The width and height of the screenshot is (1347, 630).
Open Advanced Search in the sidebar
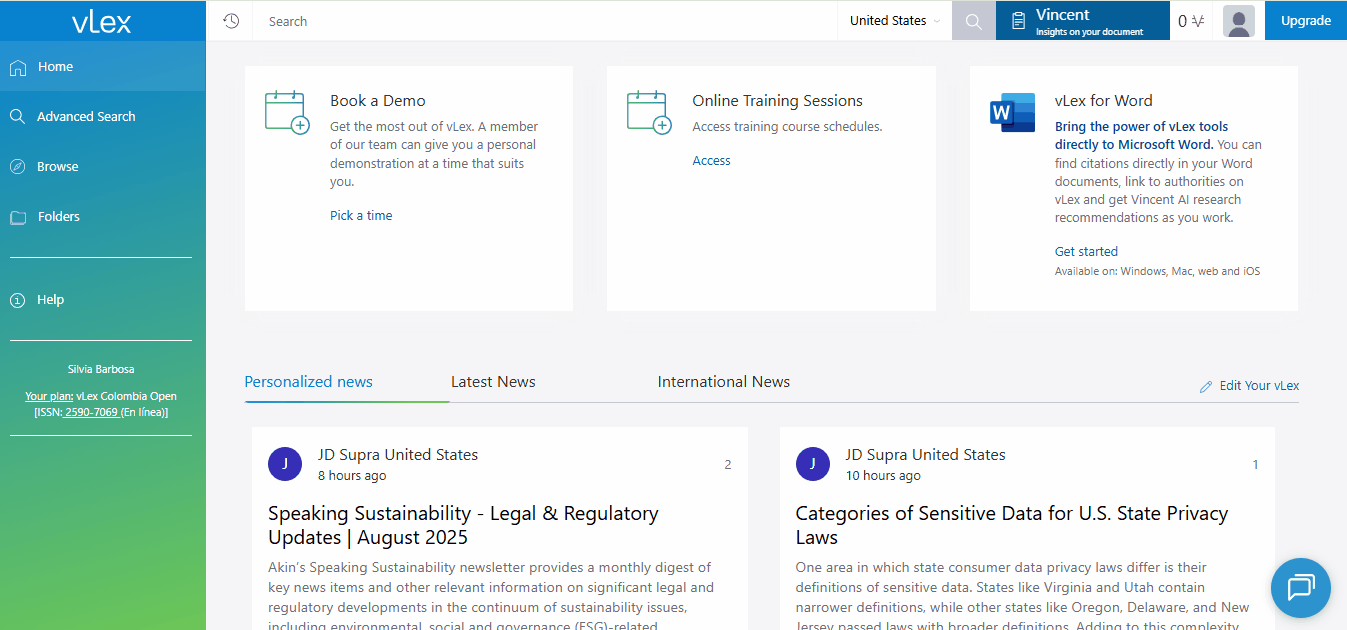tap(86, 117)
